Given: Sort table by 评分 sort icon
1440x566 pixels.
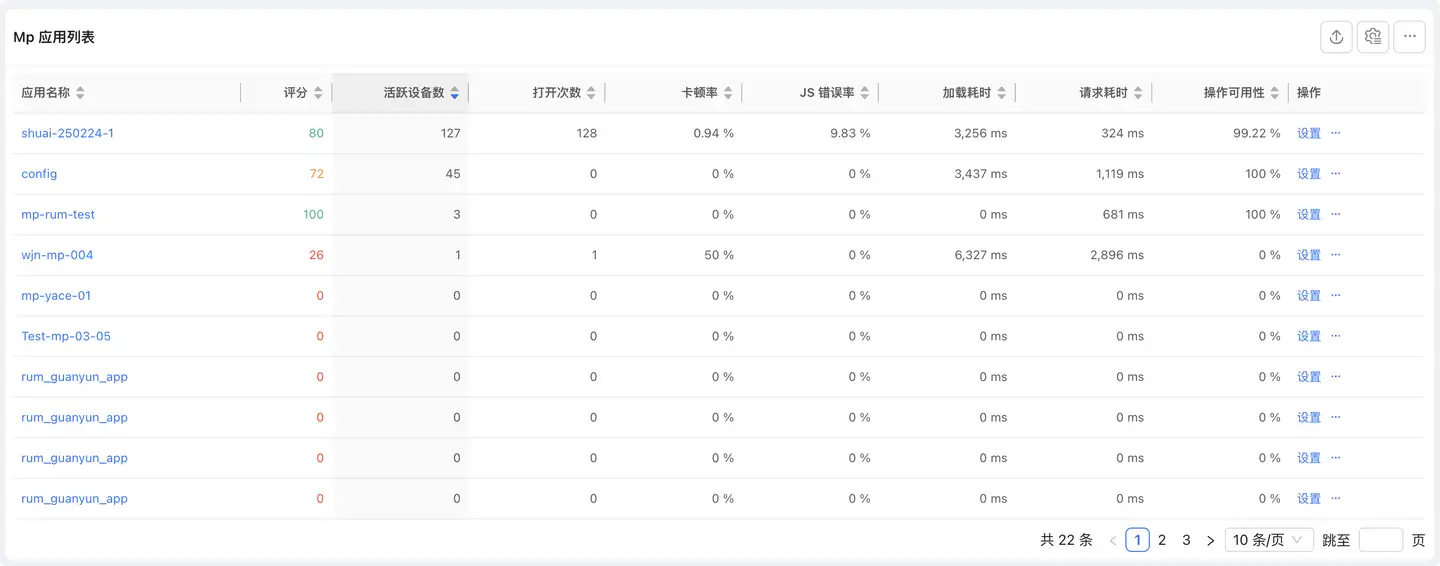Looking at the screenshot, I should pos(318,93).
